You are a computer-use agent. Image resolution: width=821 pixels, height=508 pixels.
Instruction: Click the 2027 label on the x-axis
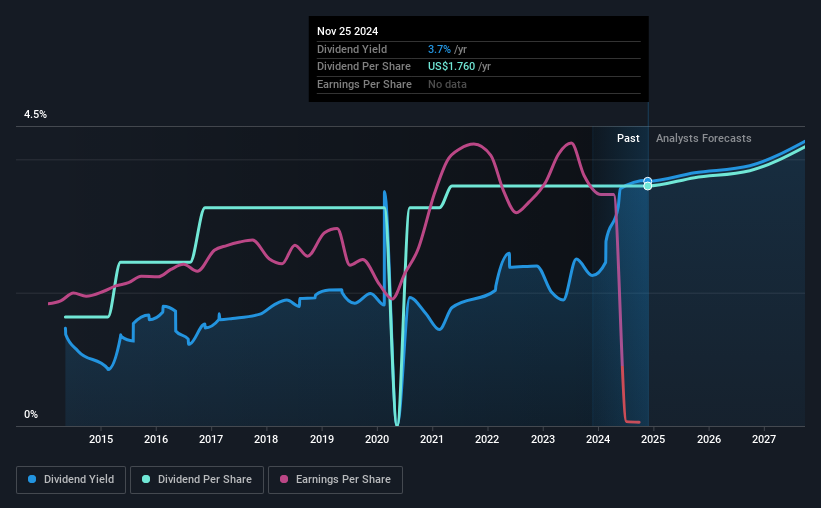763,439
